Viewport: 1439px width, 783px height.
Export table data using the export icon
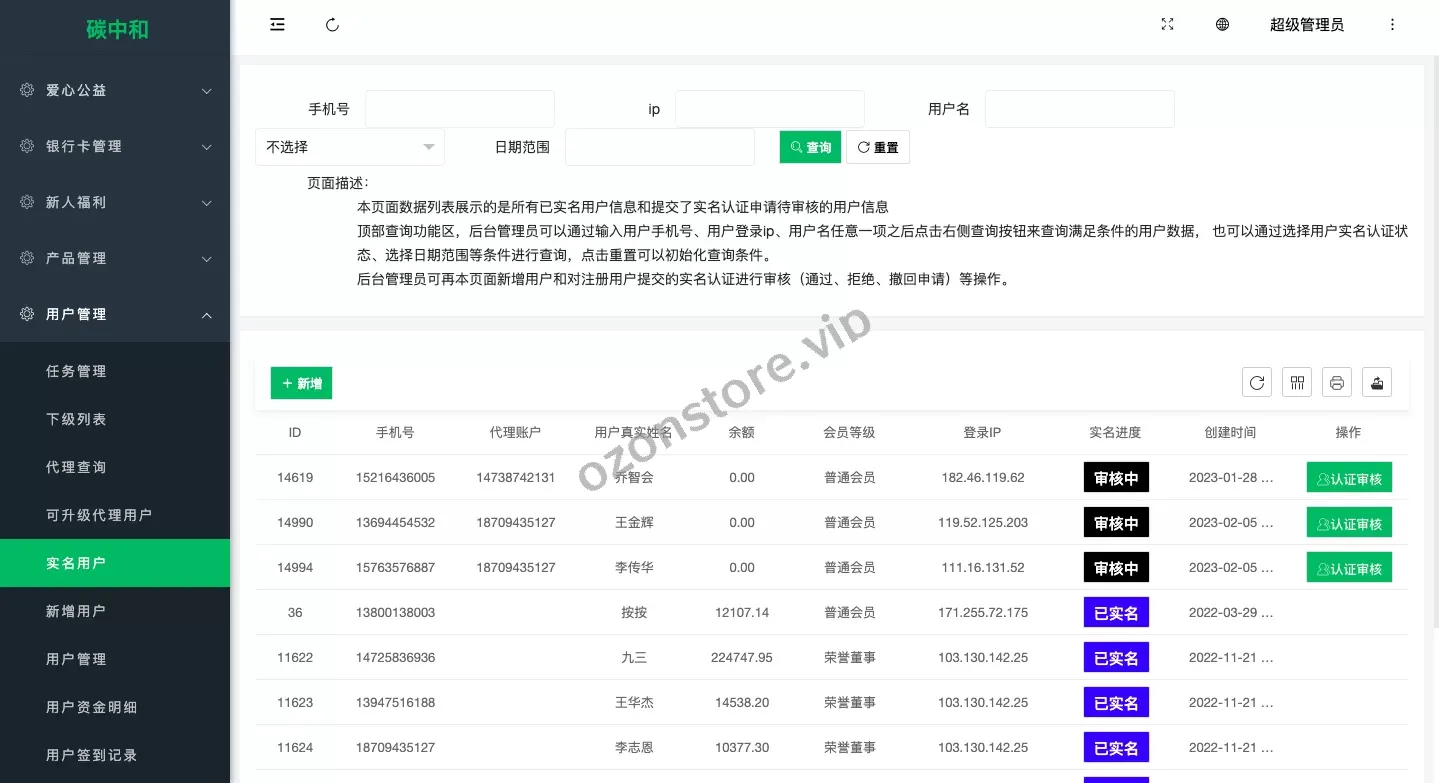click(x=1377, y=382)
